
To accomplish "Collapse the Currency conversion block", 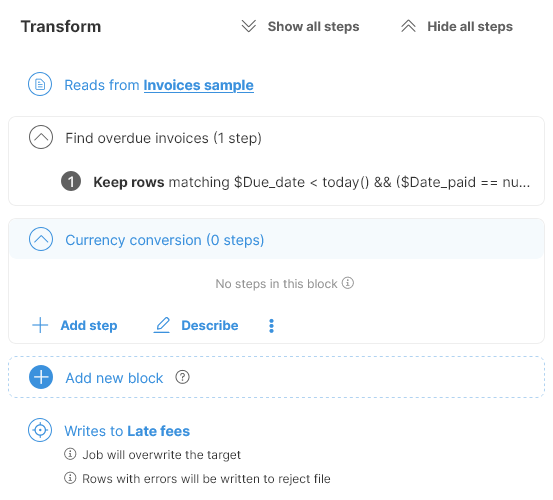I will tap(41, 239).
